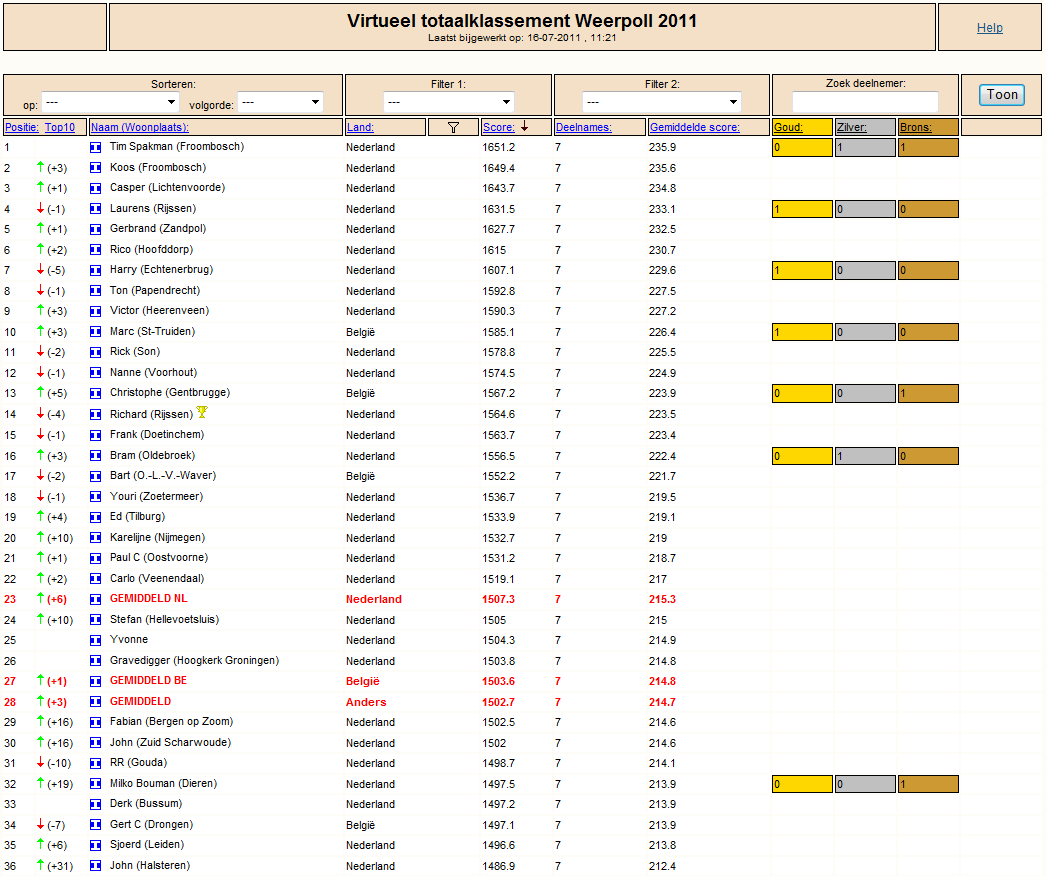Sort by Naam (Woonplaats) column header
The width and height of the screenshot is (1046, 876).
coord(140,127)
